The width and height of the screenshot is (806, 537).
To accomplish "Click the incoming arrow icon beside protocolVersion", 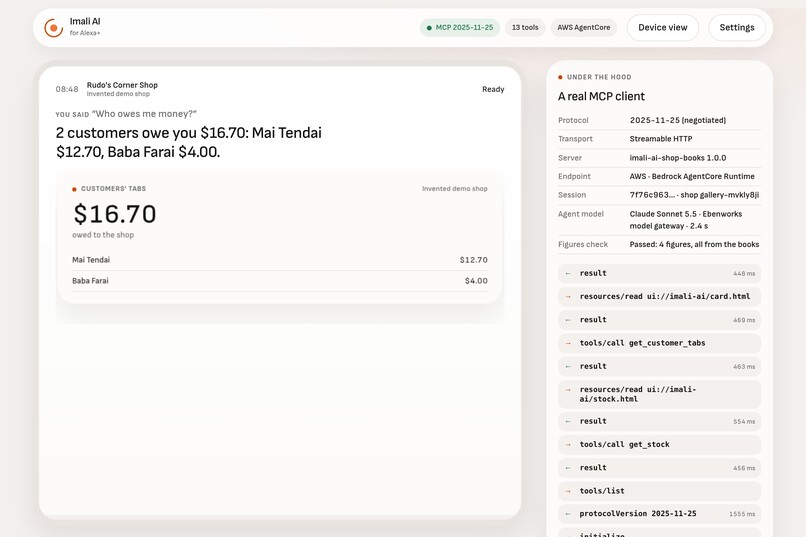I will tap(568, 514).
